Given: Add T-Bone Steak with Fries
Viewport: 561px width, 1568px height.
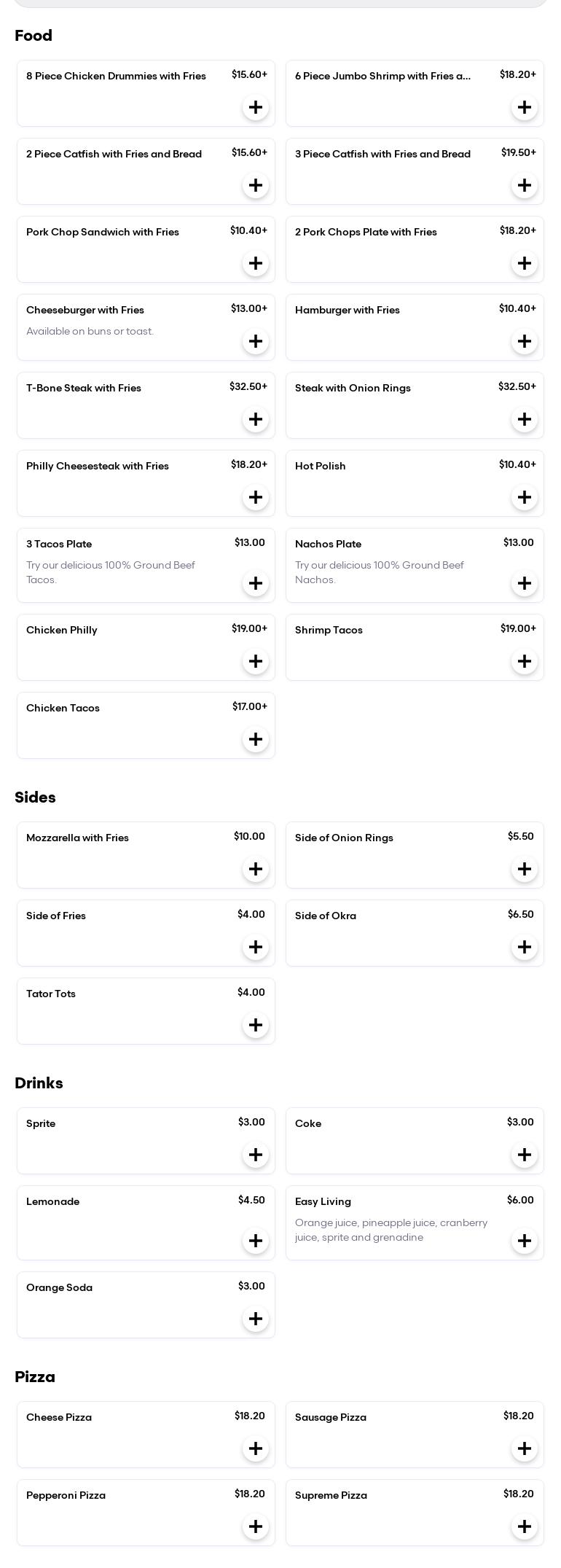Looking at the screenshot, I should [x=255, y=419].
